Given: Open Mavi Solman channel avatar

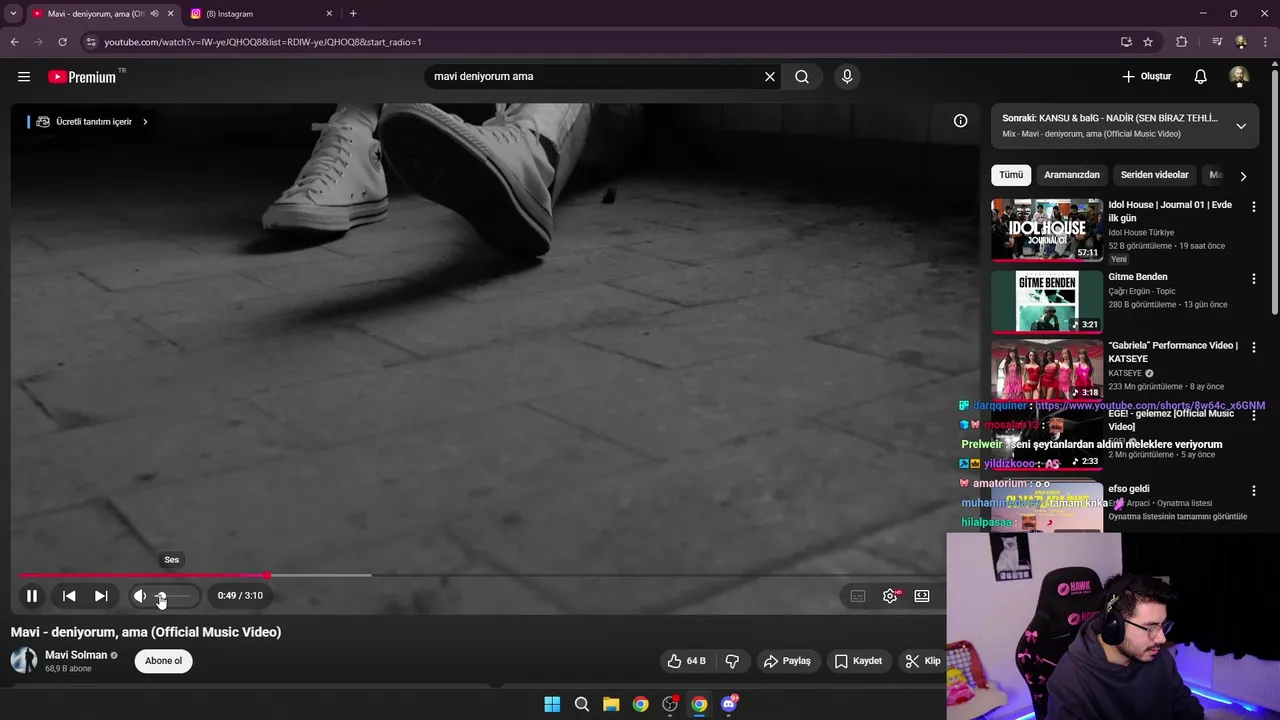Looking at the screenshot, I should click(24, 660).
